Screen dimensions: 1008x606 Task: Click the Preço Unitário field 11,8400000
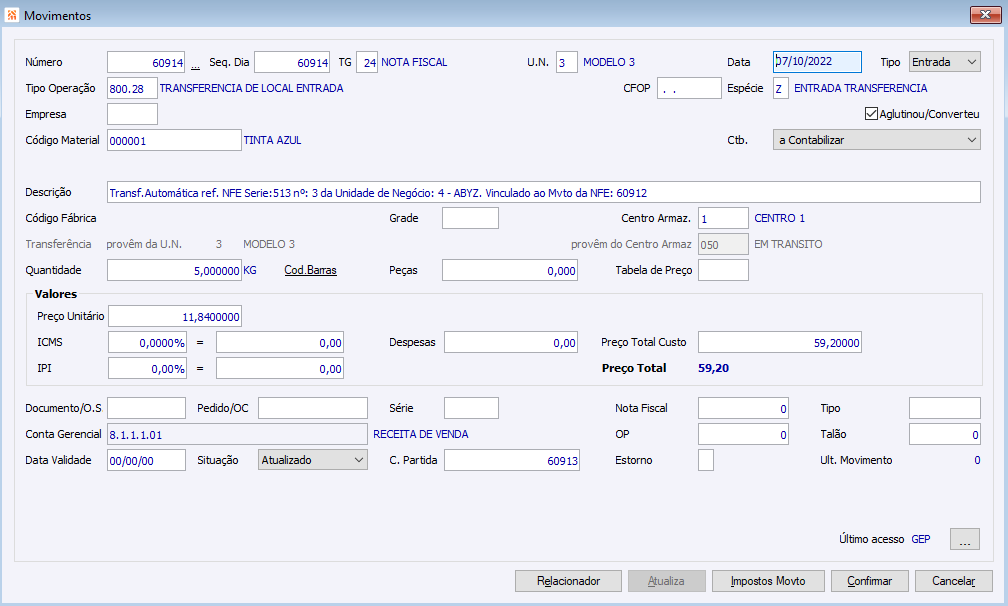point(175,316)
